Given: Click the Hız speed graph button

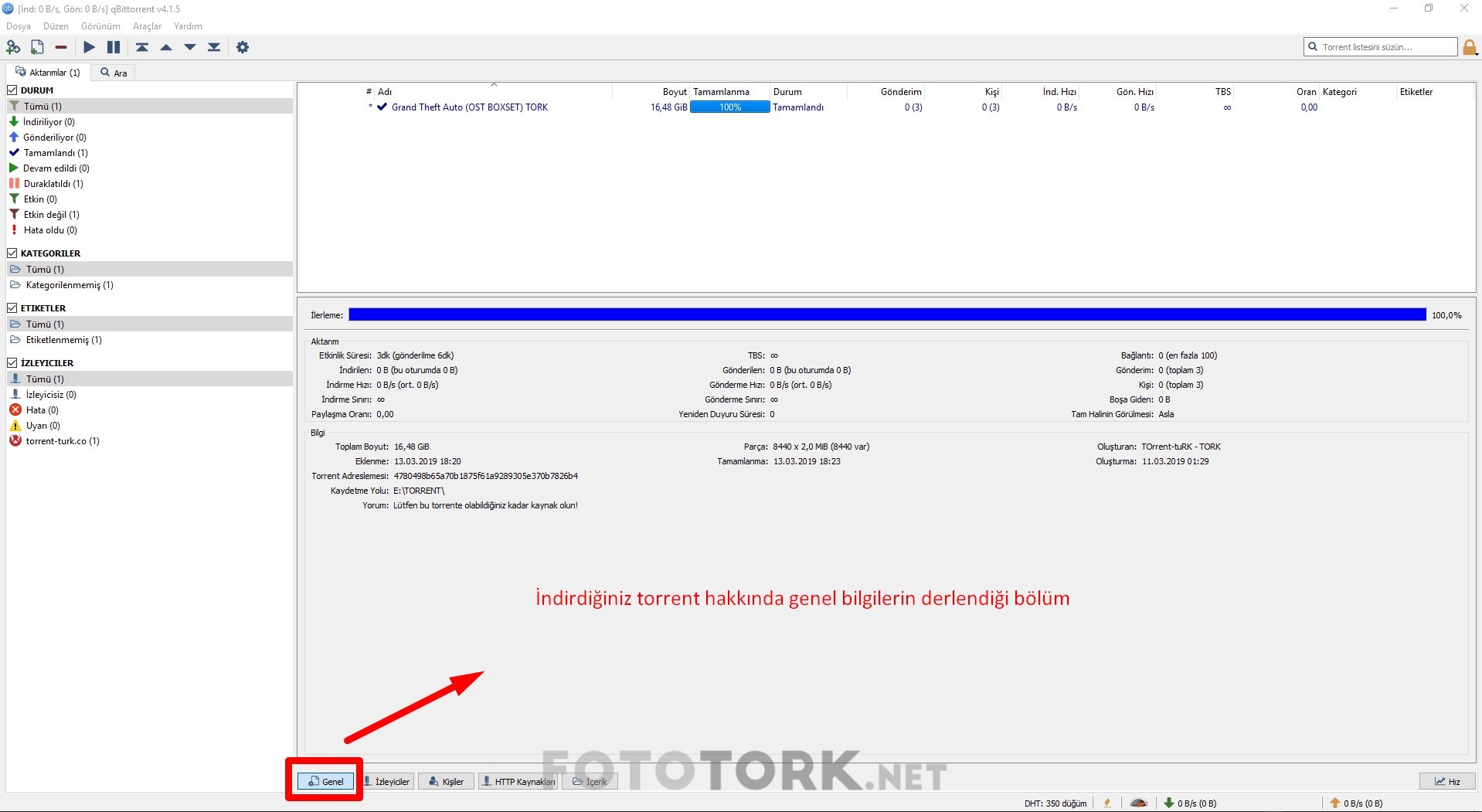Looking at the screenshot, I should point(1447,781).
